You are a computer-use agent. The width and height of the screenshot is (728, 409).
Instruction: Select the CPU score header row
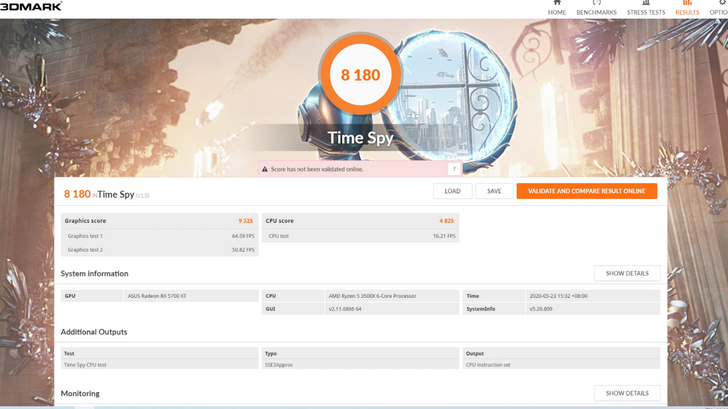click(360, 220)
